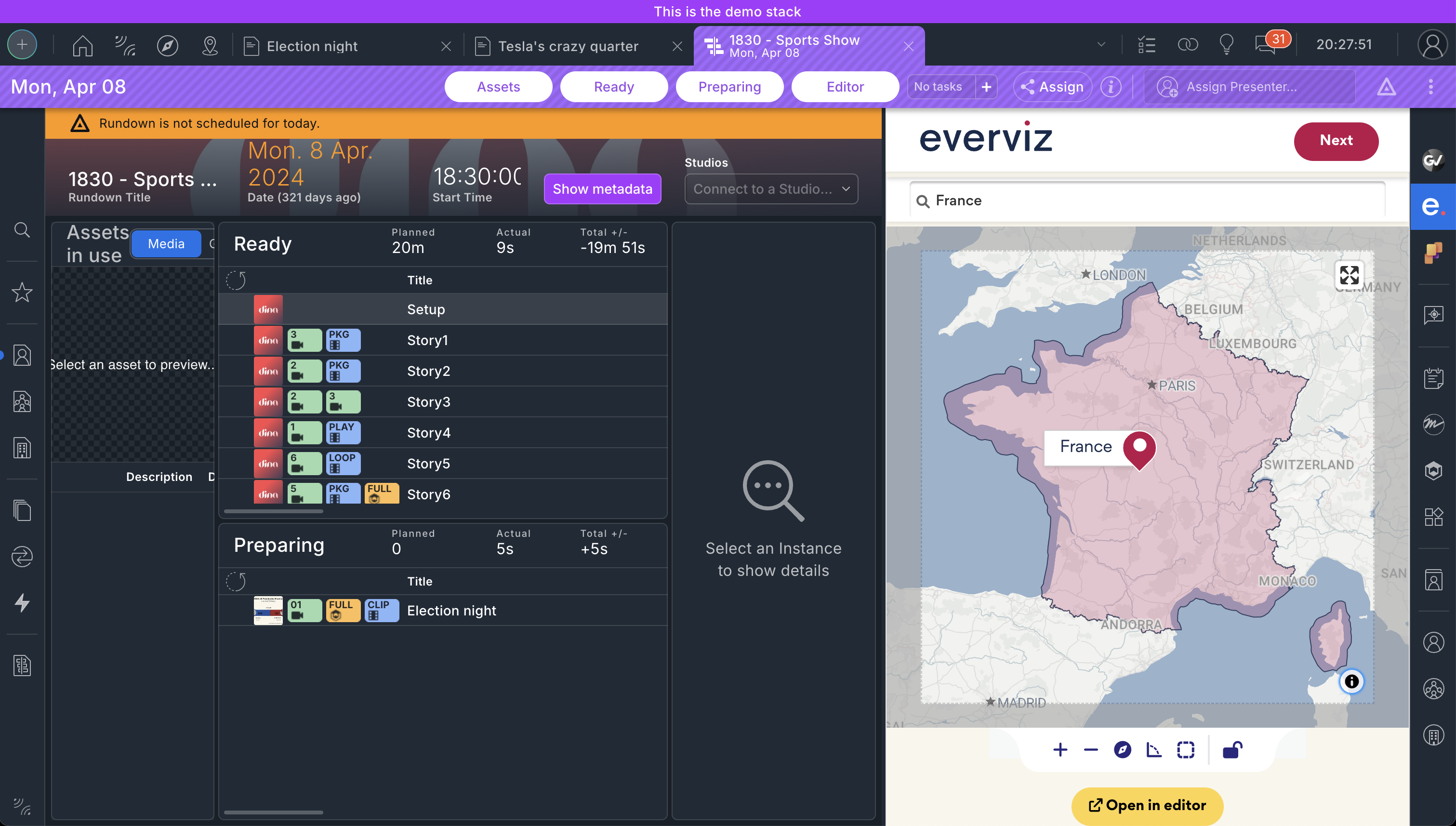Viewport: 1456px width, 826px height.
Task: Open Election night thumbnail in Preparing
Action: coord(268,611)
